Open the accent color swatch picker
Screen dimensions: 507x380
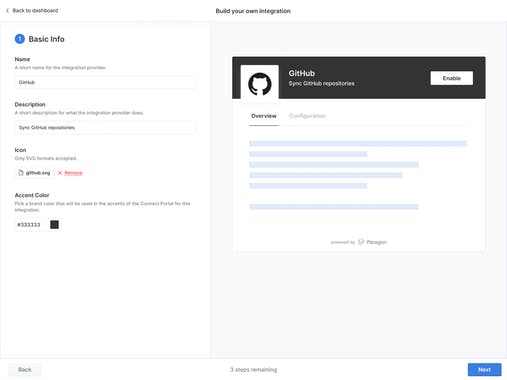pos(54,225)
